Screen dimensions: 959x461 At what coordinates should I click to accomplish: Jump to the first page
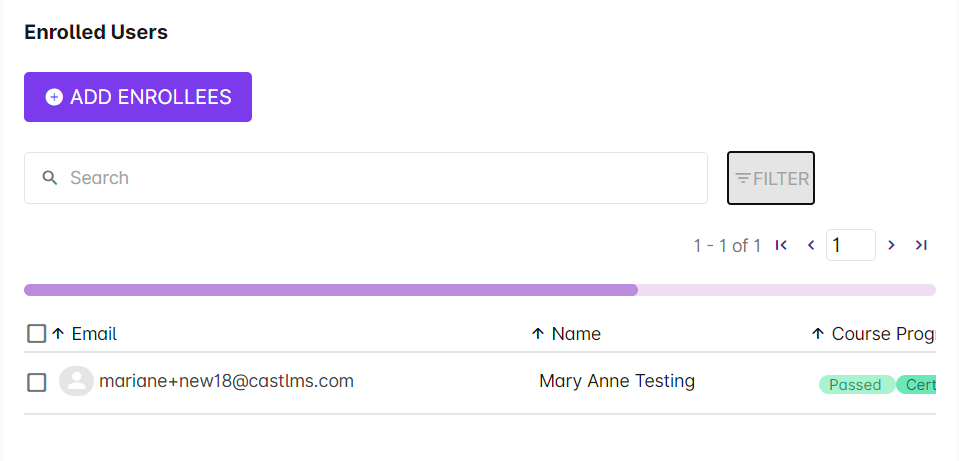(x=782, y=245)
